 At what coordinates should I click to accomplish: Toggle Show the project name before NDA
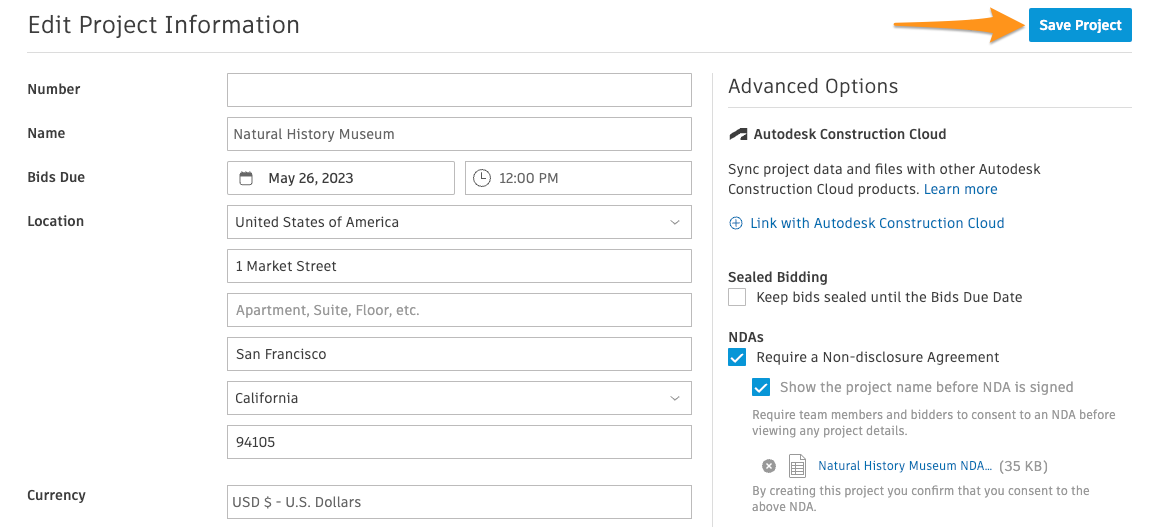point(761,387)
